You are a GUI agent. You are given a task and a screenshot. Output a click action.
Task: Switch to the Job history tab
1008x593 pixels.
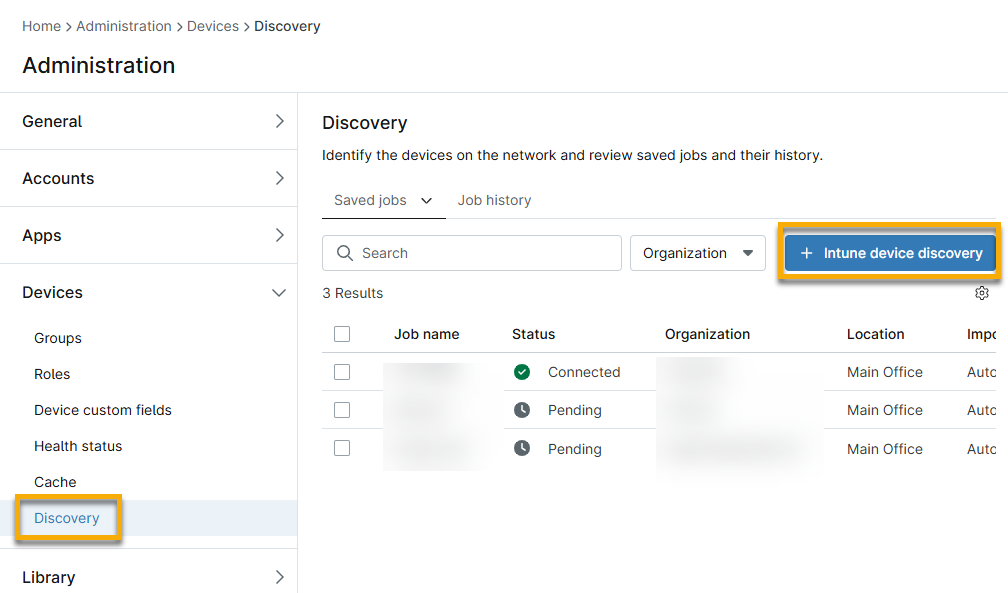pyautogui.click(x=494, y=200)
